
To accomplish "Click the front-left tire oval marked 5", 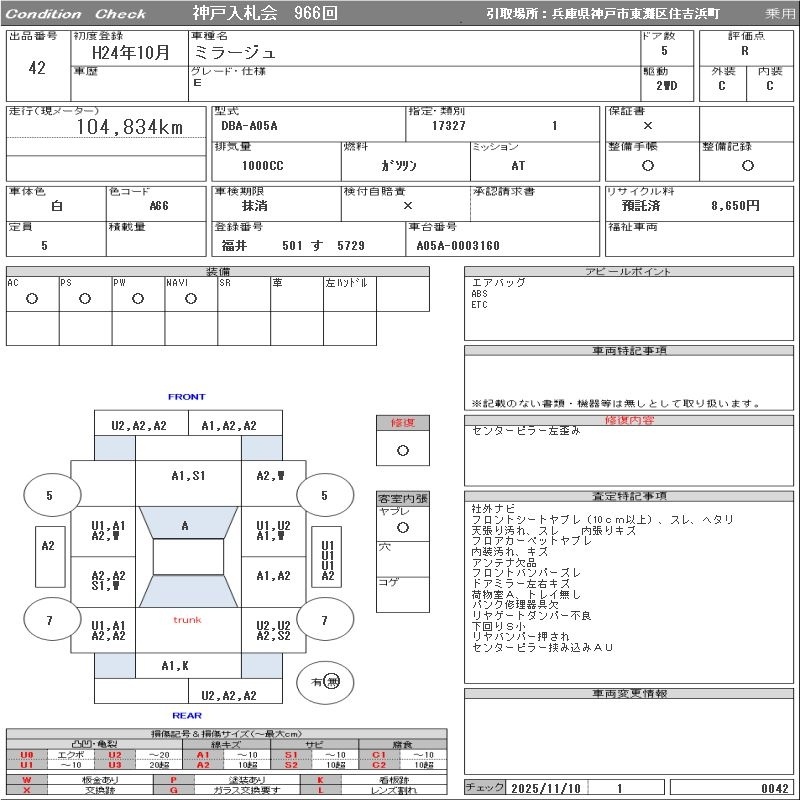I will (x=52, y=495).
